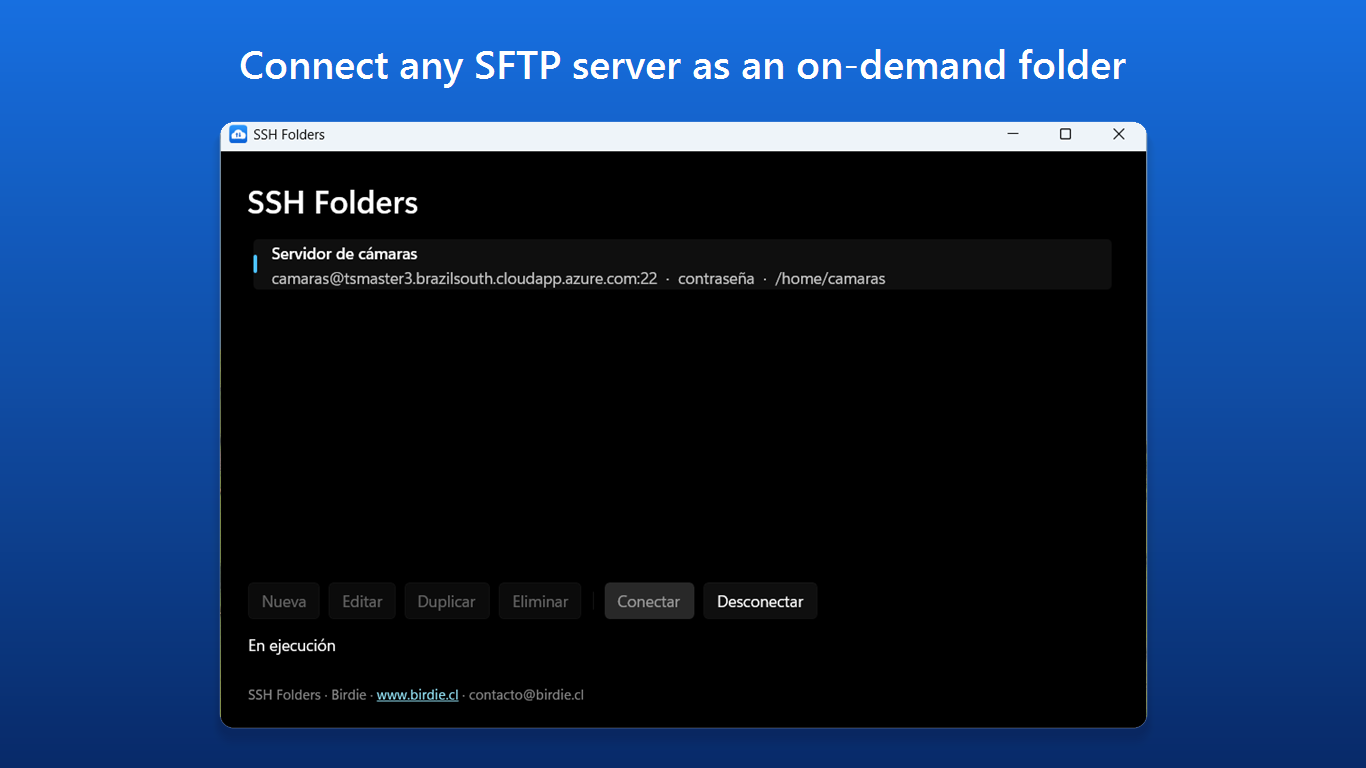Select the Servidor de cámaras connection entry
Screen dimensions: 1366x768
(682, 265)
